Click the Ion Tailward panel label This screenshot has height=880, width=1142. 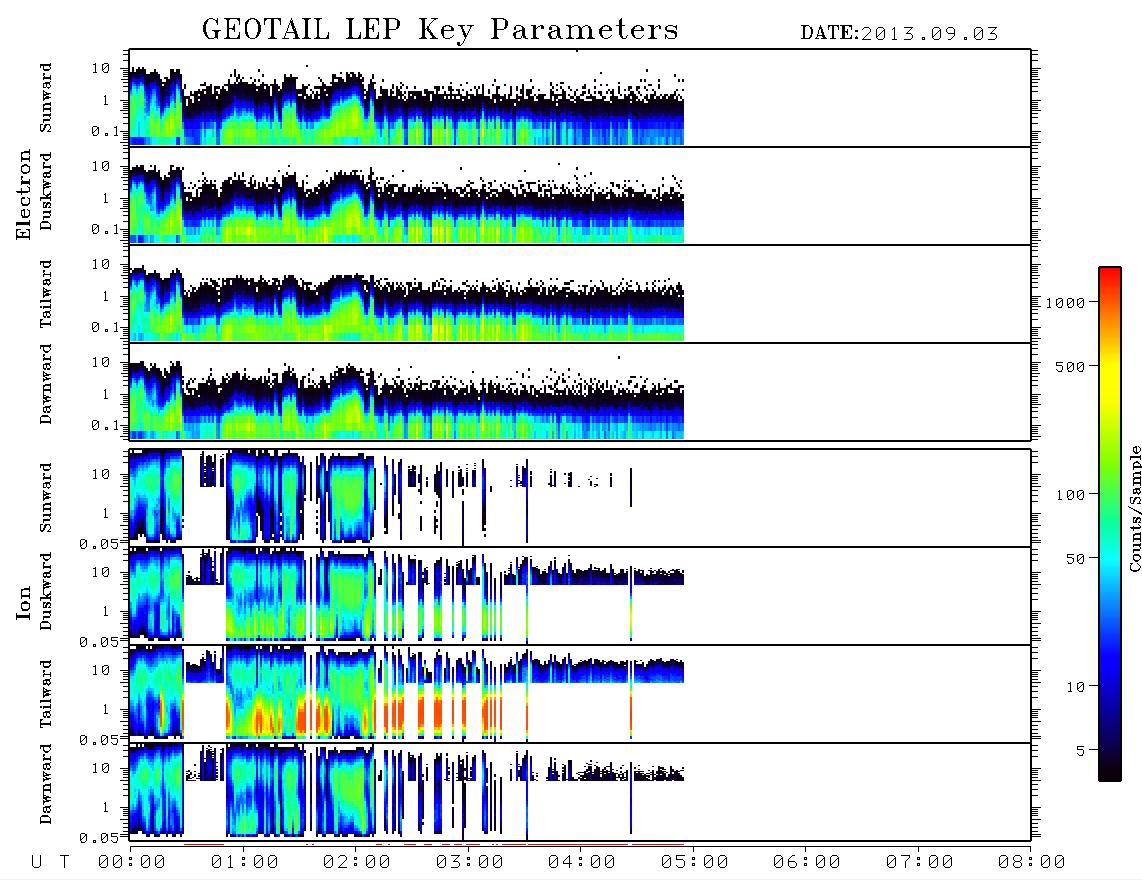(46, 694)
